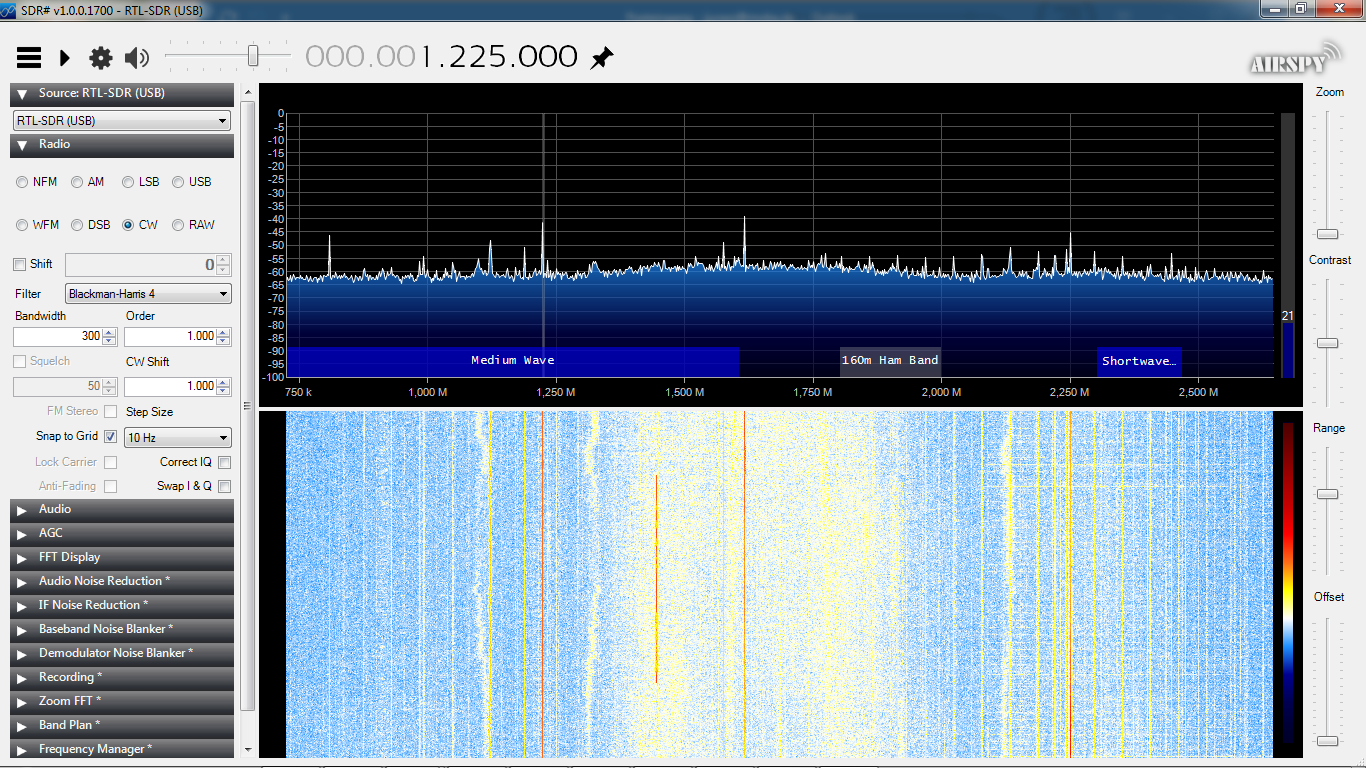Click the Medium Wave band label
This screenshot has width=1366, height=768.
(x=513, y=360)
